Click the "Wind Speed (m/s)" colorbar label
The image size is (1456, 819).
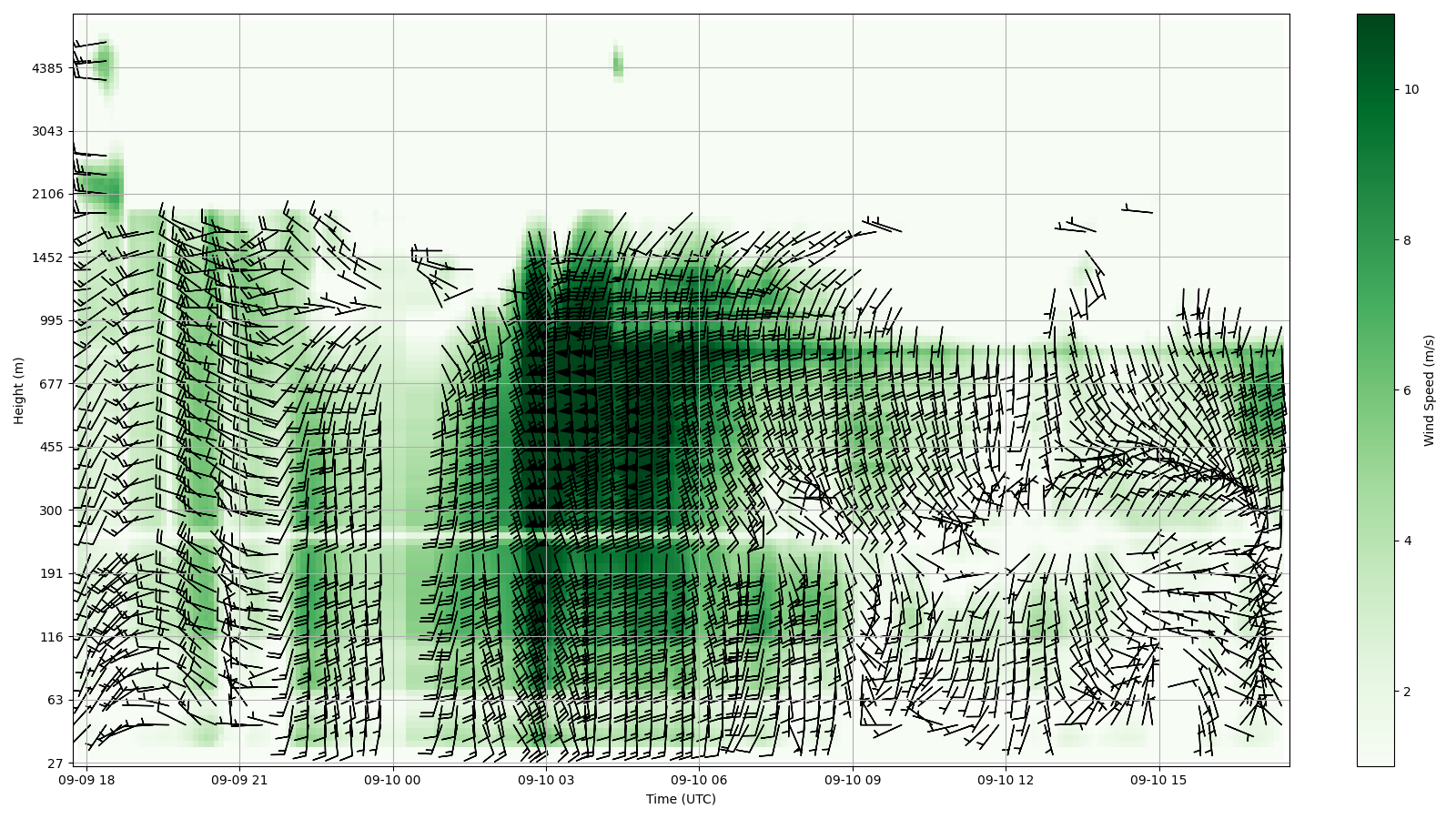tap(1429, 390)
